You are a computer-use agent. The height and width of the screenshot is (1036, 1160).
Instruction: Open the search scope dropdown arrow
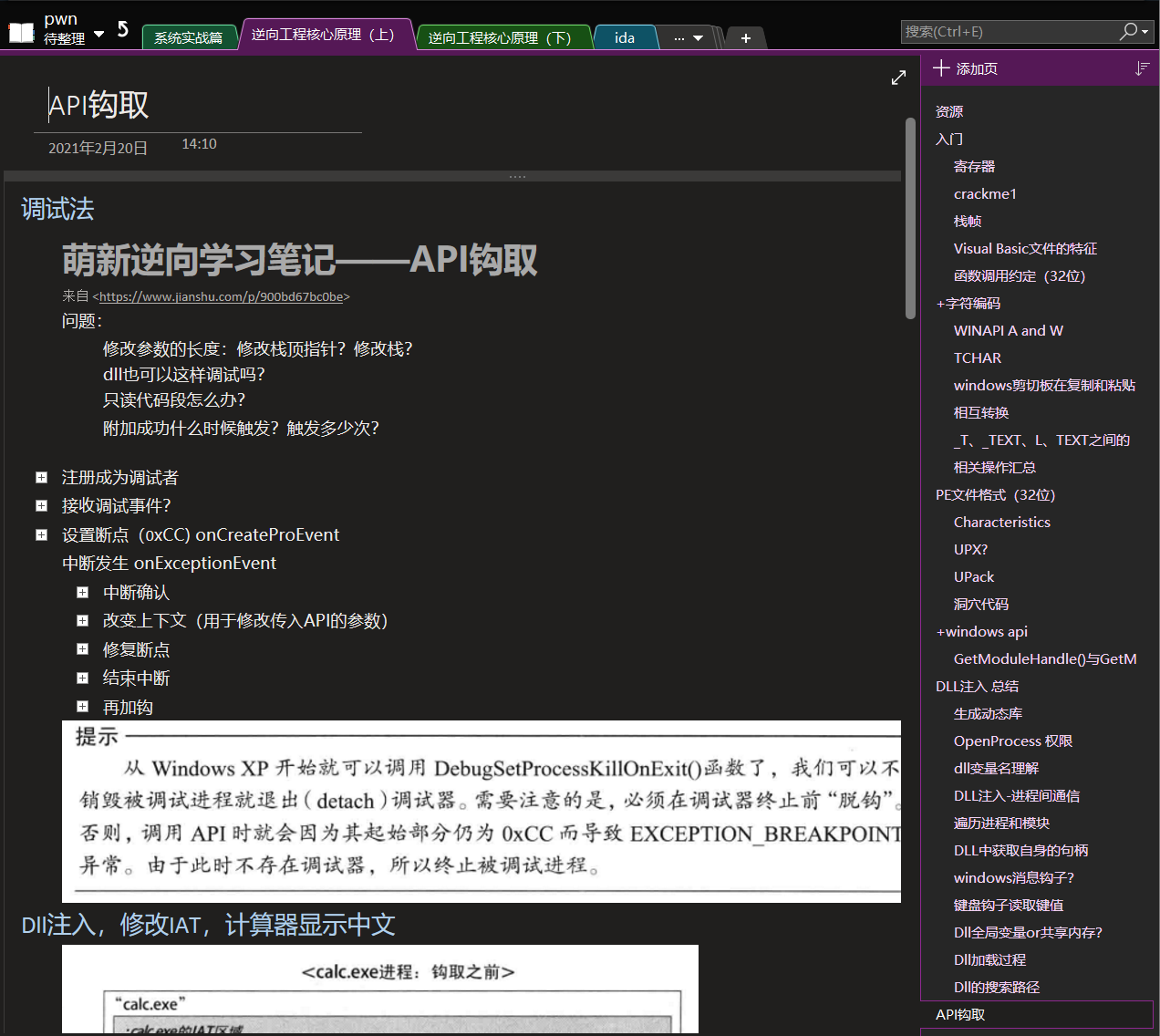[1145, 32]
